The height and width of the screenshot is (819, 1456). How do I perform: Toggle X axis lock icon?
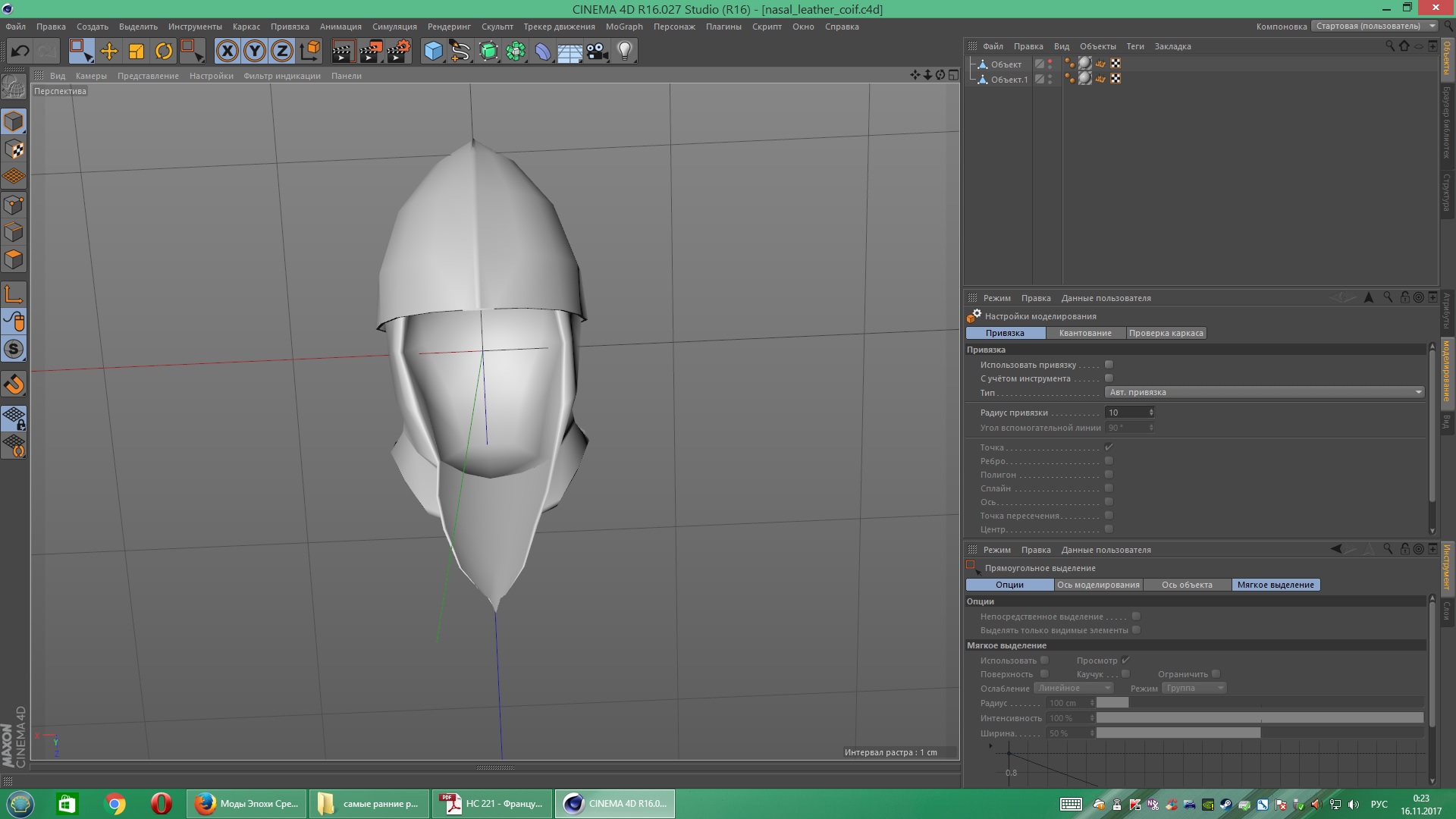[227, 52]
